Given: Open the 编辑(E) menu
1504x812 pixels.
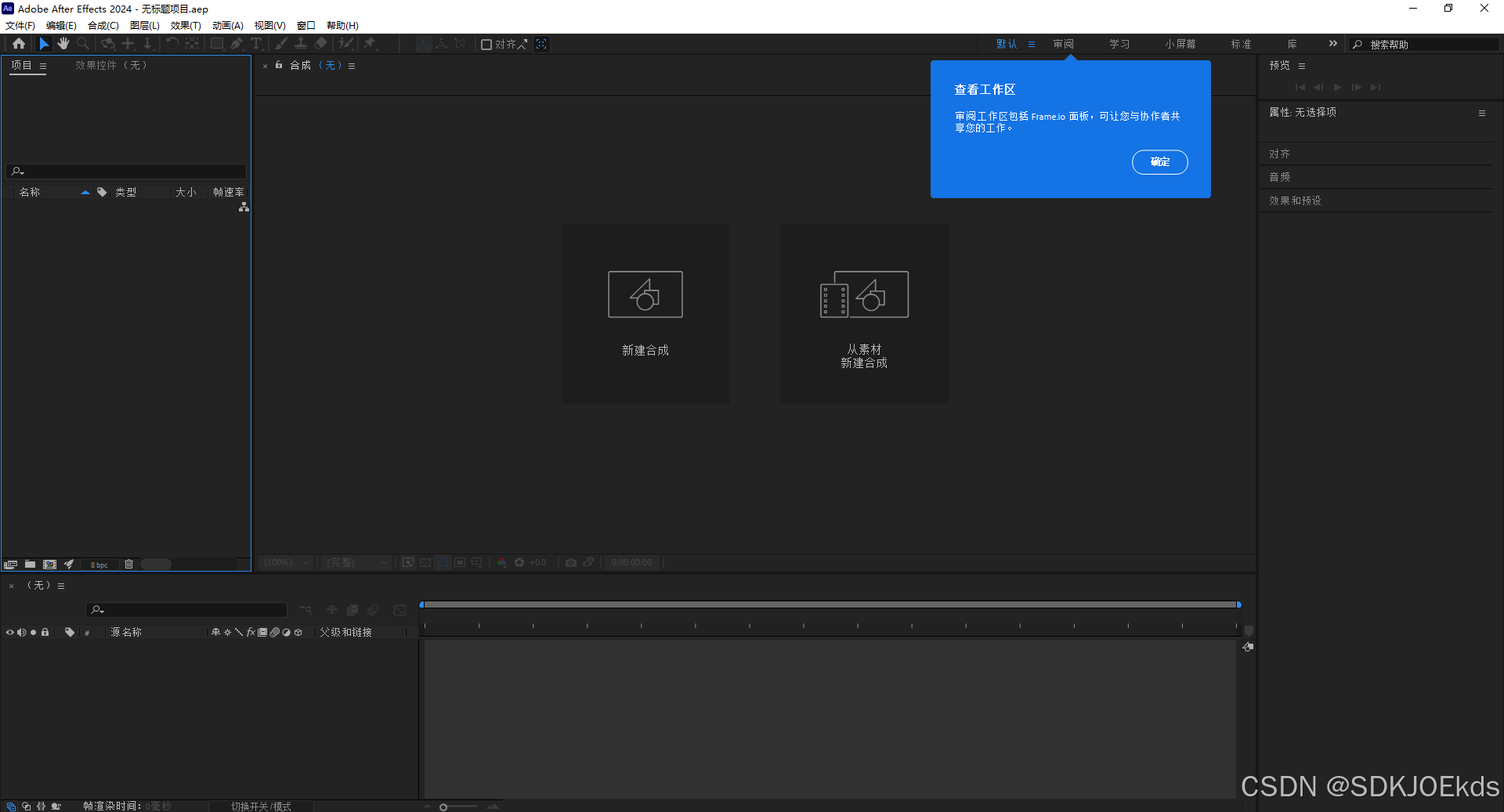Looking at the screenshot, I should [61, 26].
